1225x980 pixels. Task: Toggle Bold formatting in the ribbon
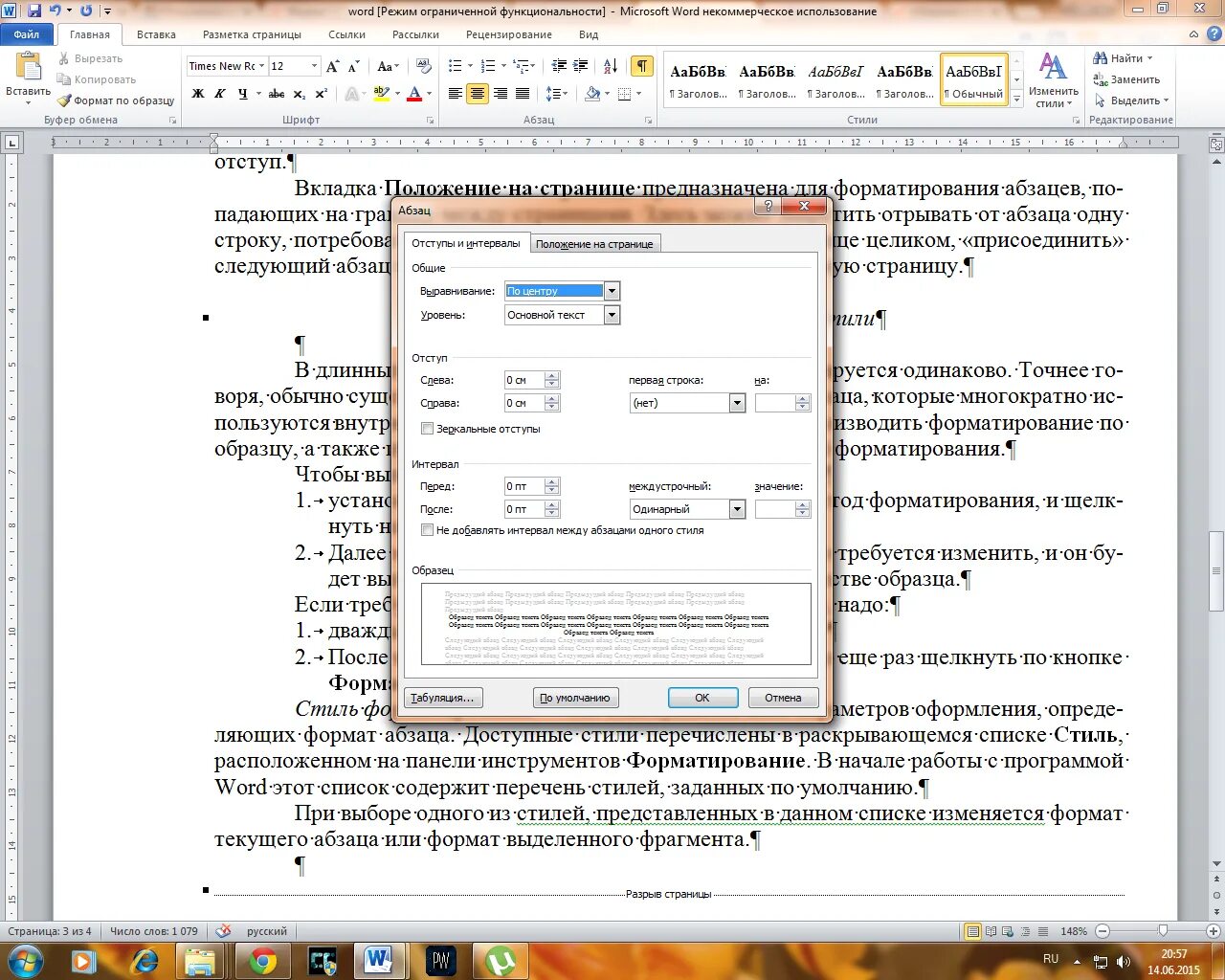[x=198, y=94]
